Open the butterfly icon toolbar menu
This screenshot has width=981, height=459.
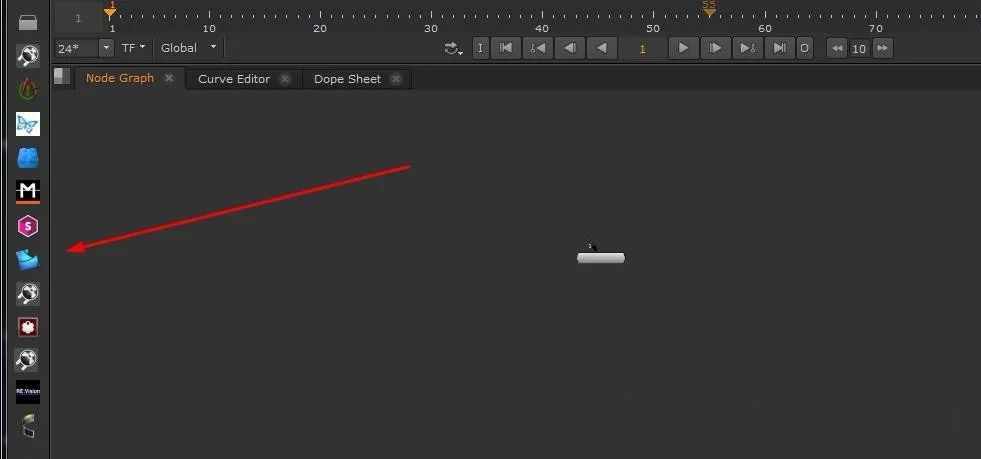point(28,124)
